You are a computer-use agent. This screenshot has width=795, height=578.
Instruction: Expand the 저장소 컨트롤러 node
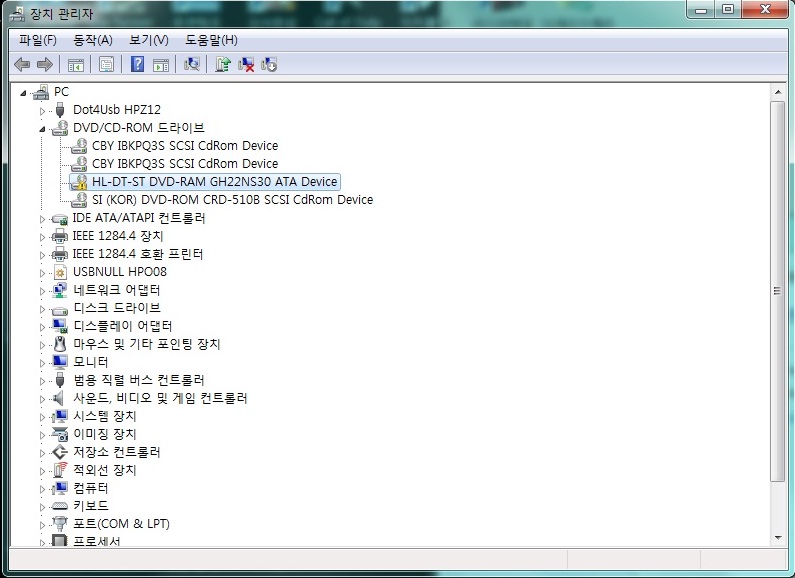click(43, 453)
